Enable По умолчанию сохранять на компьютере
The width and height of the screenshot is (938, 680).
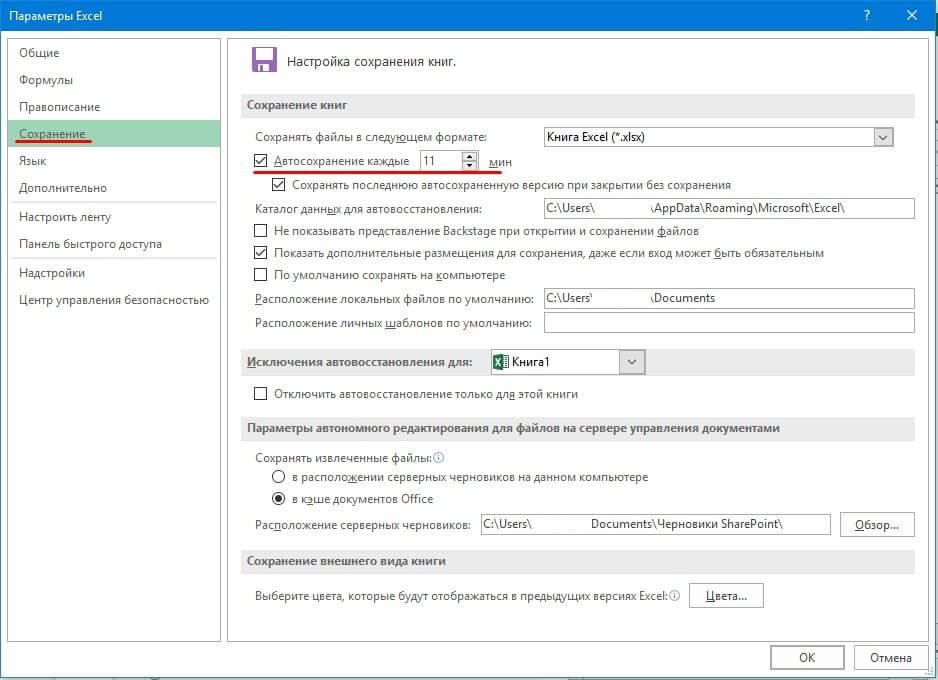tap(260, 275)
